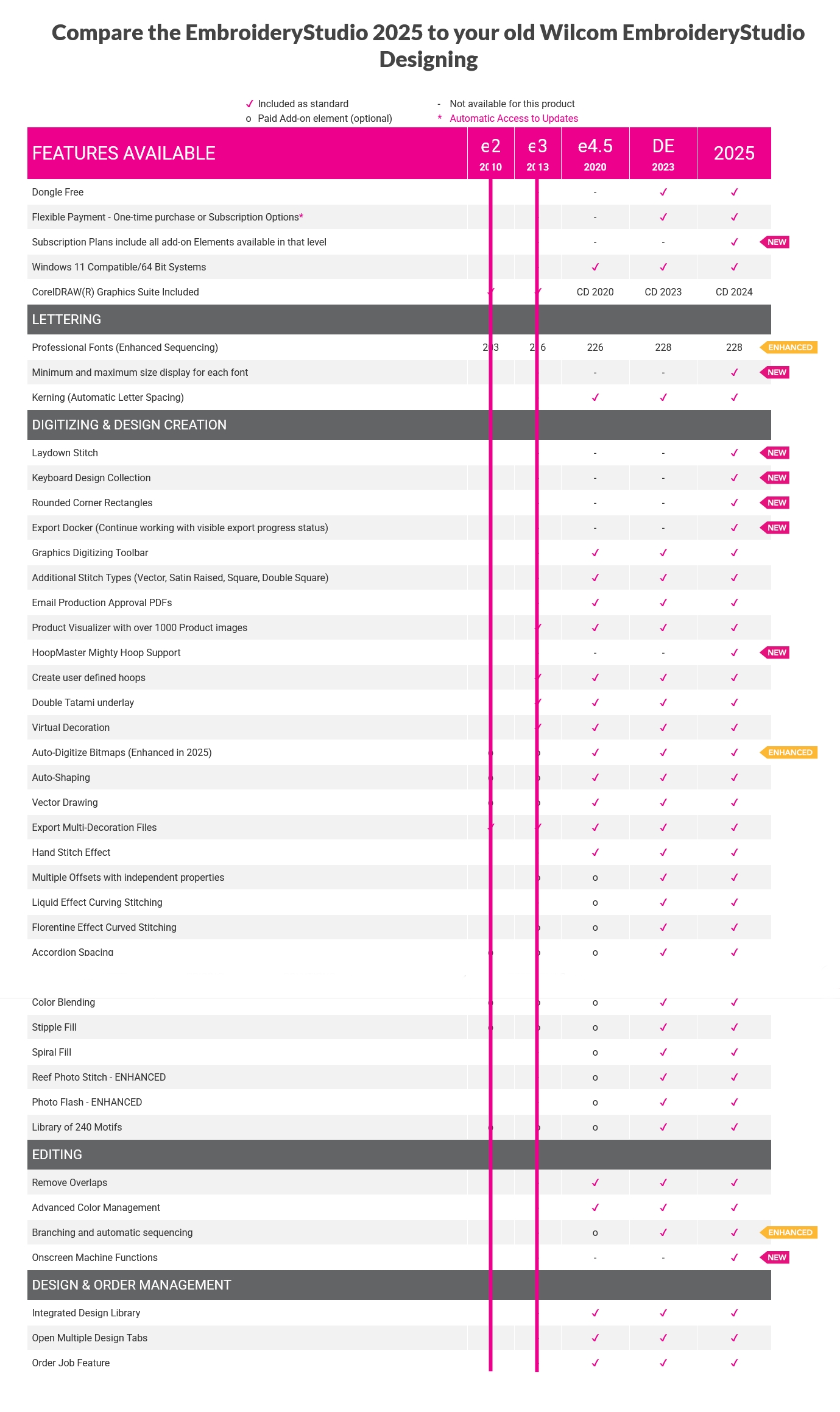This screenshot has width=840, height=1412.
Task: Click the DIGITIZING & DESIGN CREATION section header
Action: (x=129, y=425)
